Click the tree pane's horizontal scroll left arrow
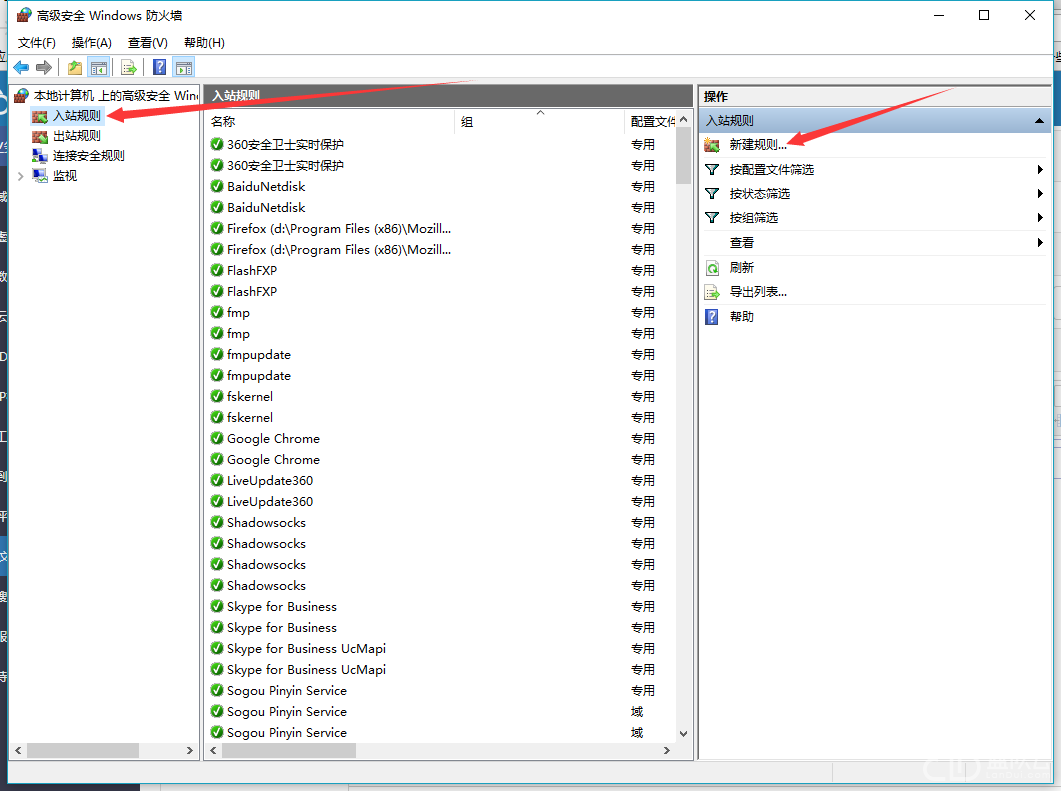This screenshot has height=791, width=1061. point(18,750)
